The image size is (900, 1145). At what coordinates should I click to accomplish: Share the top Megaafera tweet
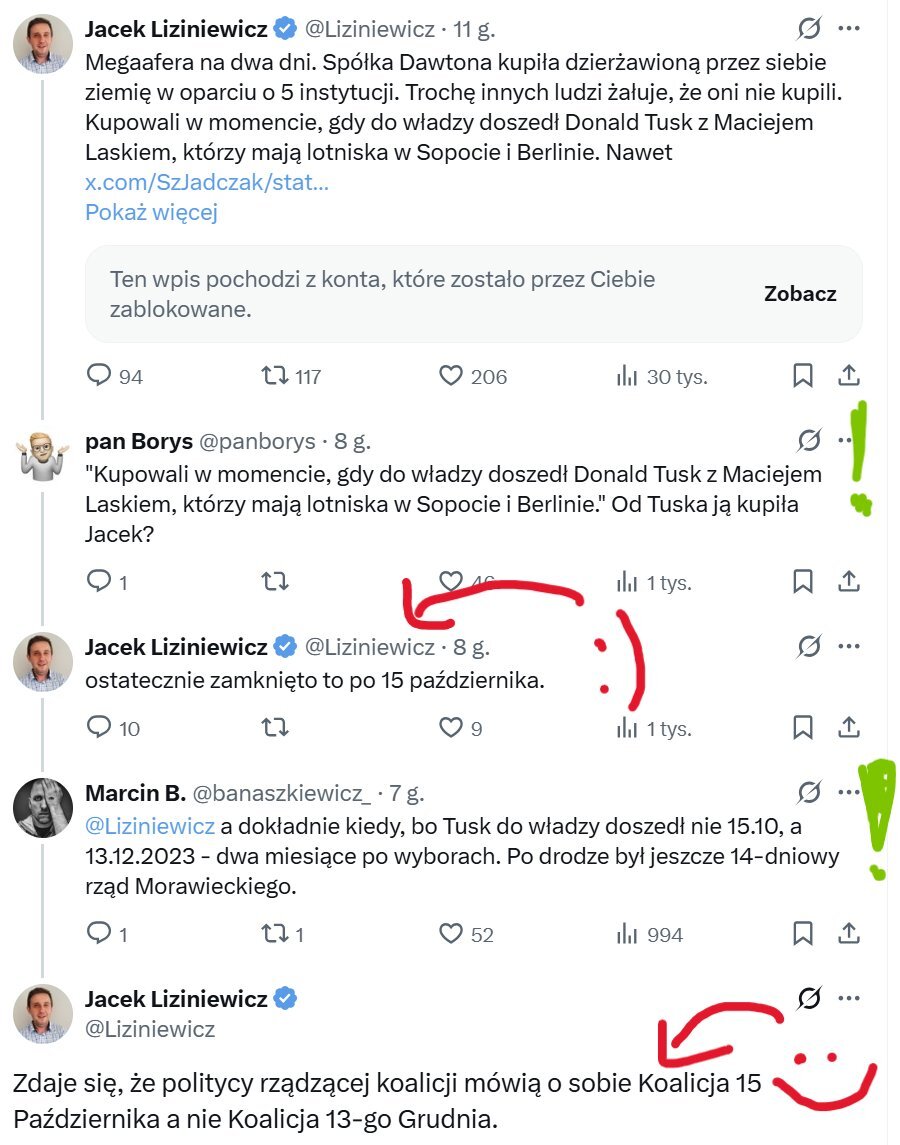click(848, 376)
